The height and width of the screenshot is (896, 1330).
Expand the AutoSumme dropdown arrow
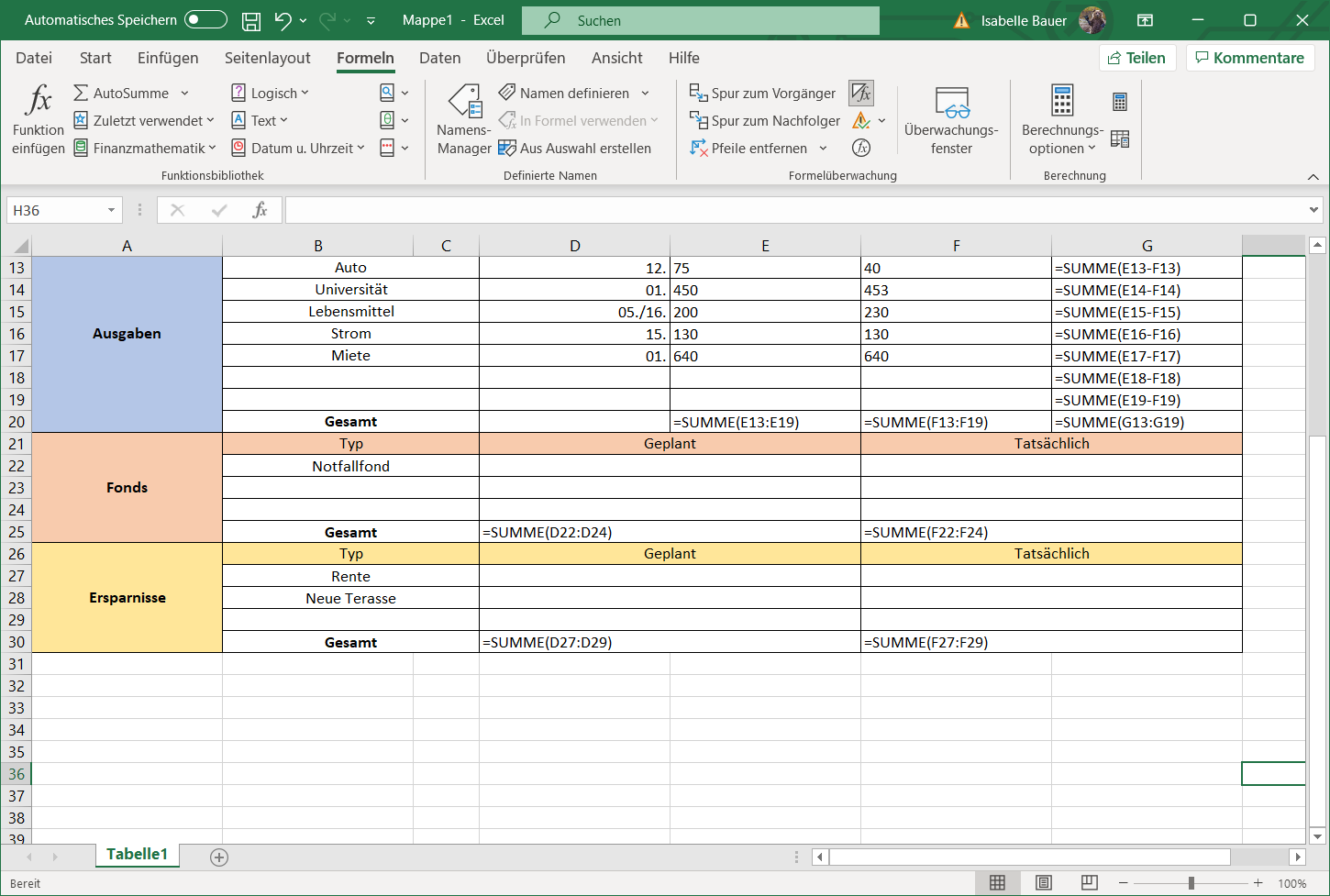(184, 94)
